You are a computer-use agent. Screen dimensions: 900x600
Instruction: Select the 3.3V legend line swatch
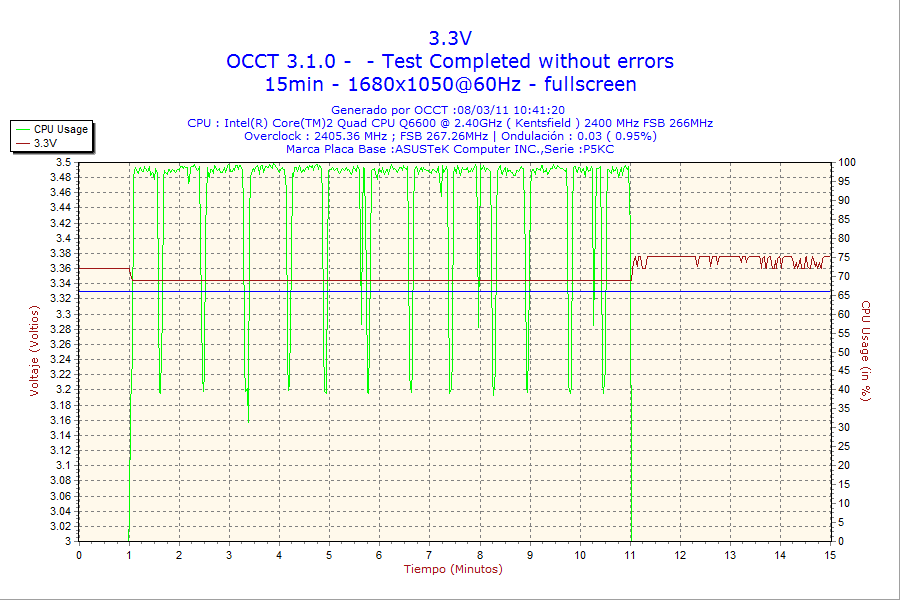pyautogui.click(x=23, y=143)
